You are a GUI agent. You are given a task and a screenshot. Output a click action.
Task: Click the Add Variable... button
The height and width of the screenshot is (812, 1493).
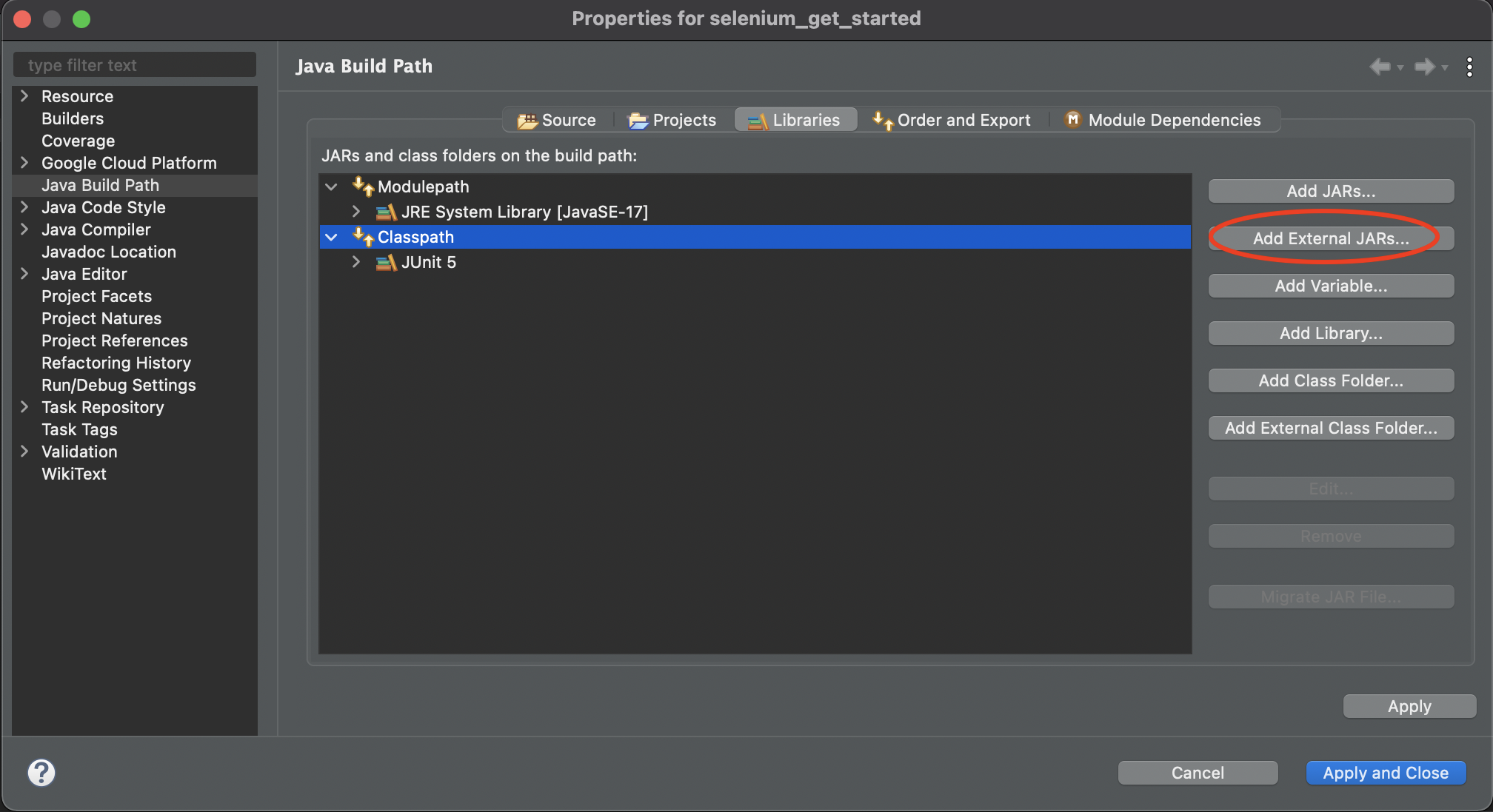(x=1331, y=286)
